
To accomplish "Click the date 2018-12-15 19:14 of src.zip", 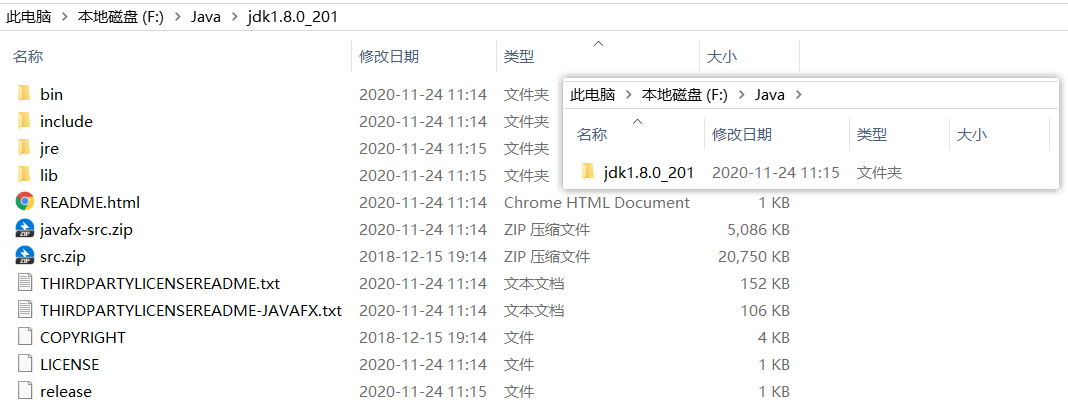I will [x=423, y=257].
